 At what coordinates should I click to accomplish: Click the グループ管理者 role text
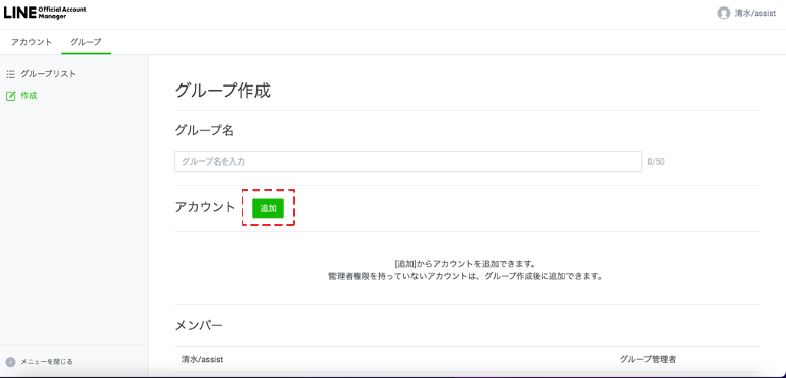[x=648, y=359]
